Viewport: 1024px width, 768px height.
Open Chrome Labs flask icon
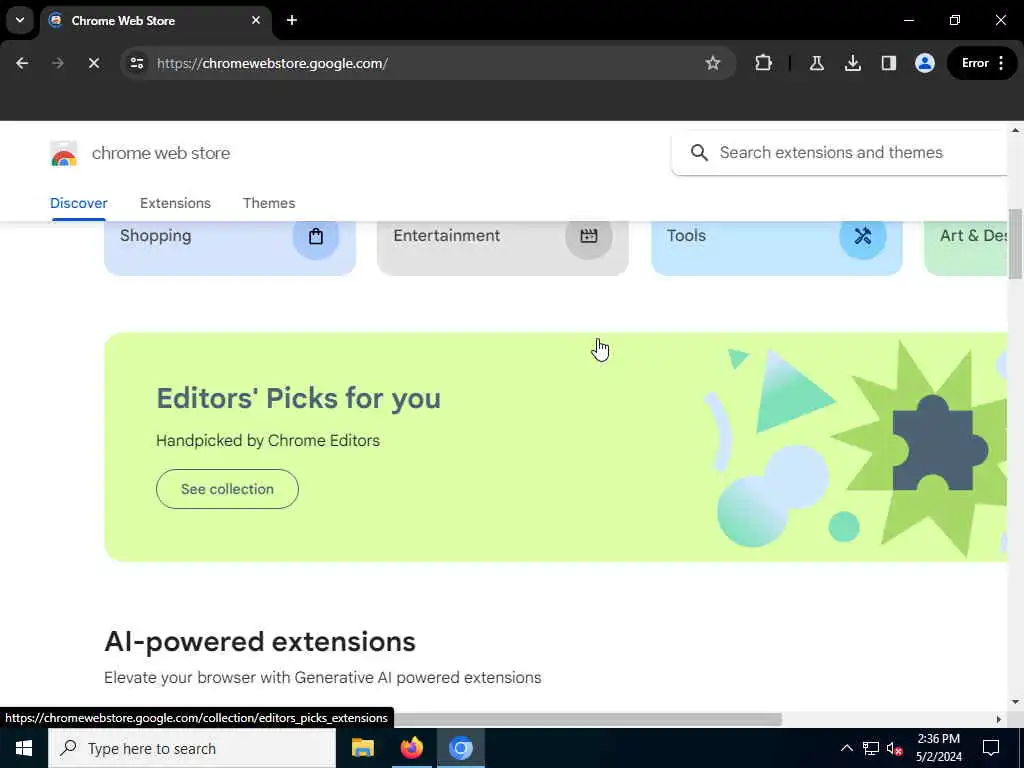coord(816,63)
